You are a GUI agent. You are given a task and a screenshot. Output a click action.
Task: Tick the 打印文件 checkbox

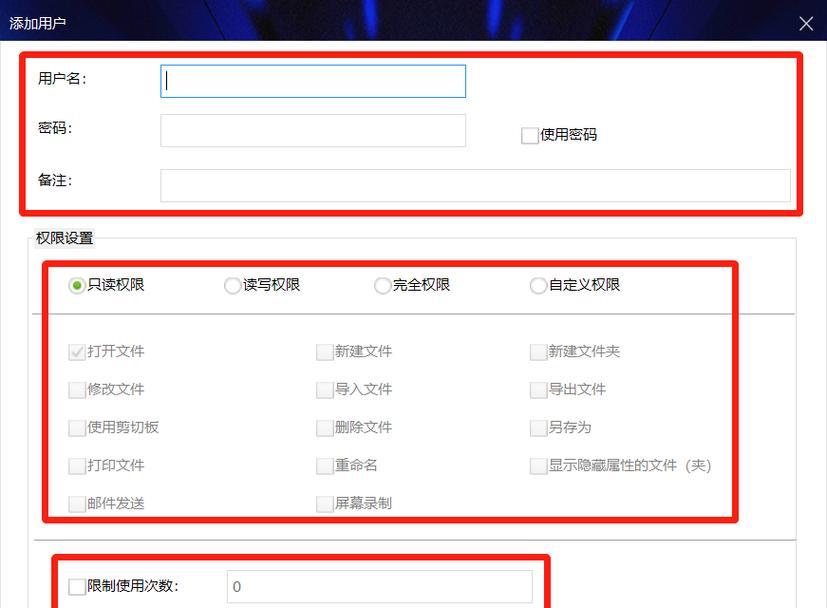pyautogui.click(x=77, y=466)
